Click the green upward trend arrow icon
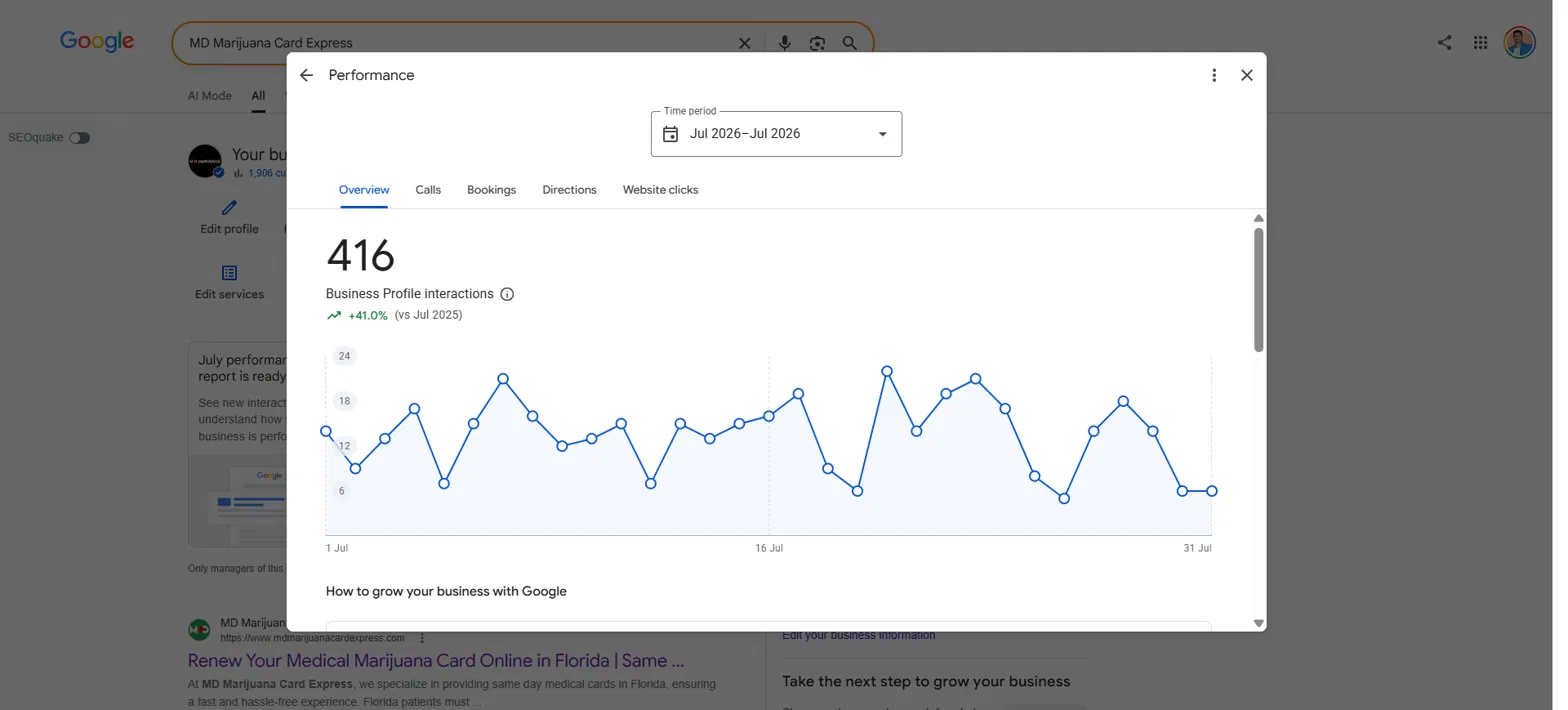This screenshot has width=1568, height=710. [334, 315]
